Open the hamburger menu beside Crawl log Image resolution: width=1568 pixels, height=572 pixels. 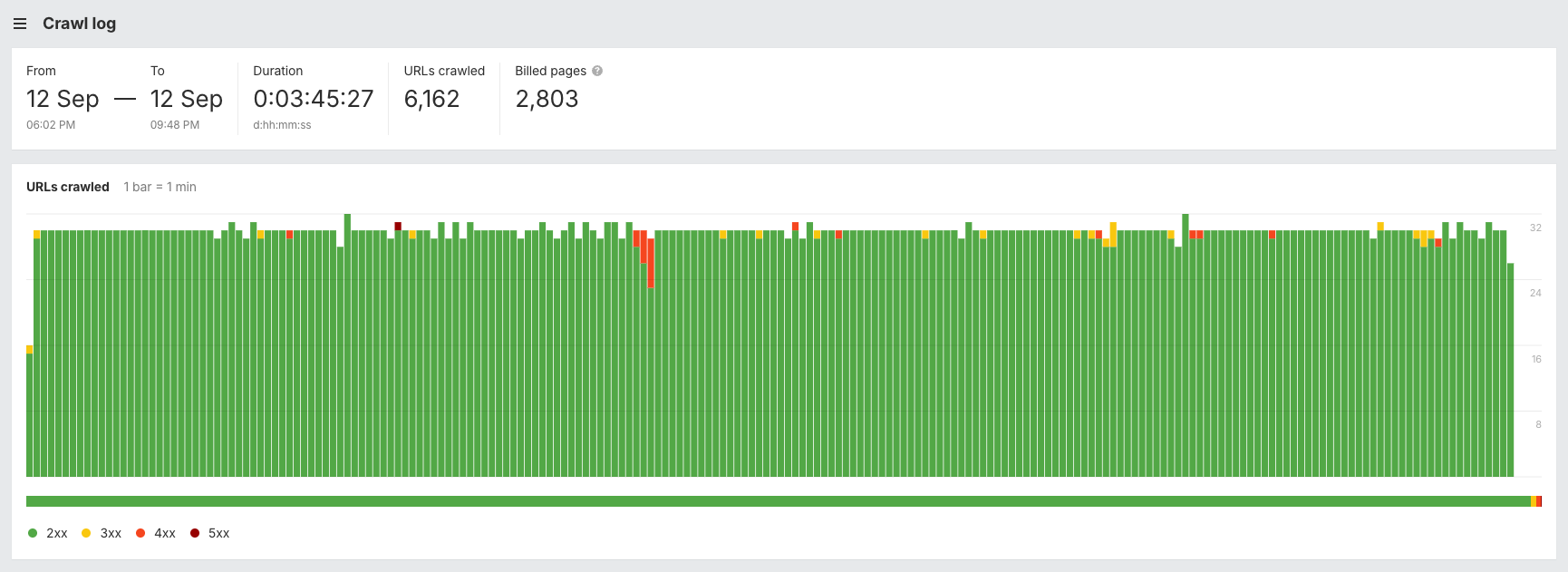(x=20, y=24)
